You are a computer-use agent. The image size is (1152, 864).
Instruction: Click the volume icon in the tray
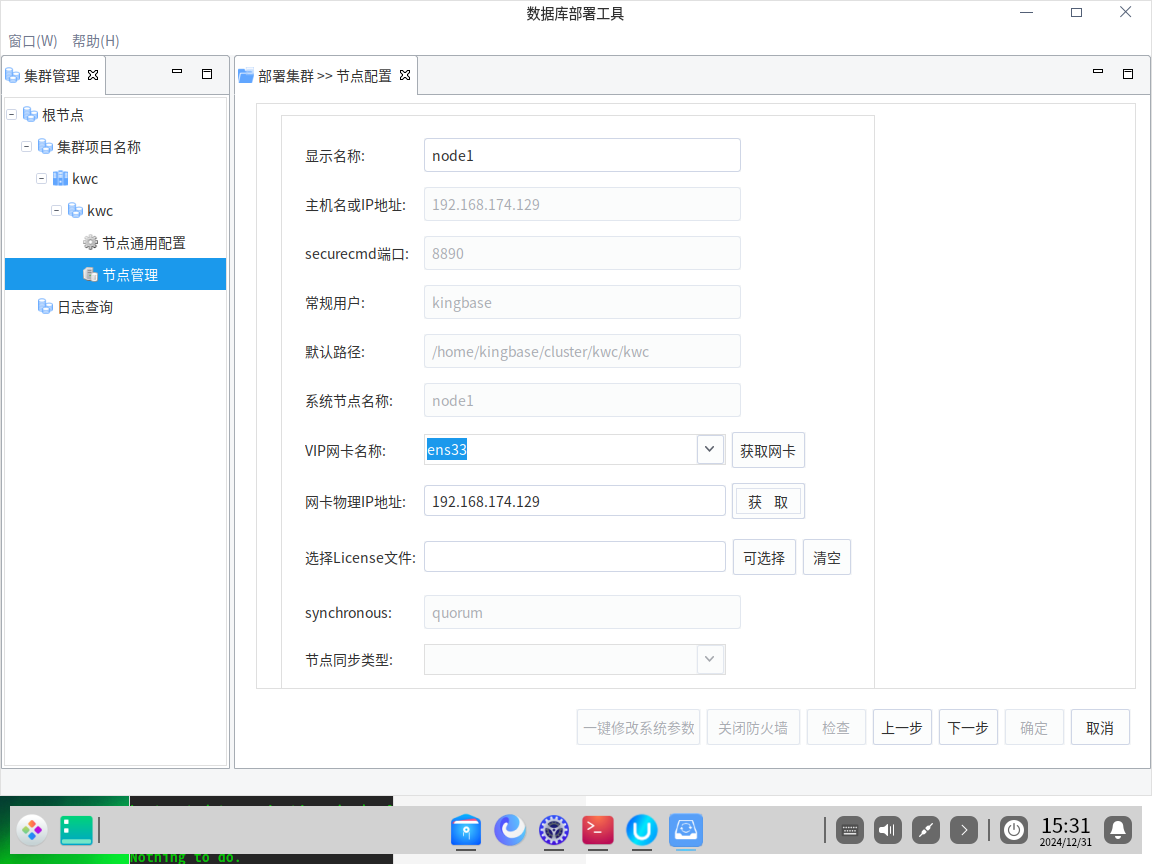(x=887, y=830)
